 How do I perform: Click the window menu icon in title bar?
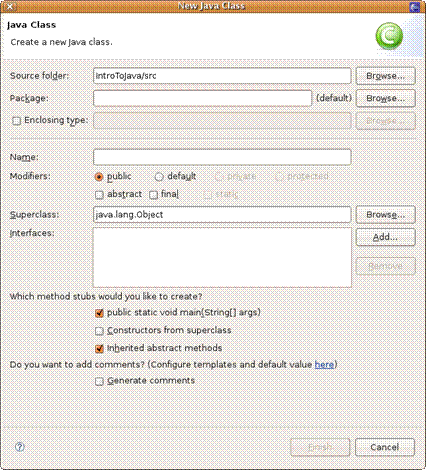point(415,6)
